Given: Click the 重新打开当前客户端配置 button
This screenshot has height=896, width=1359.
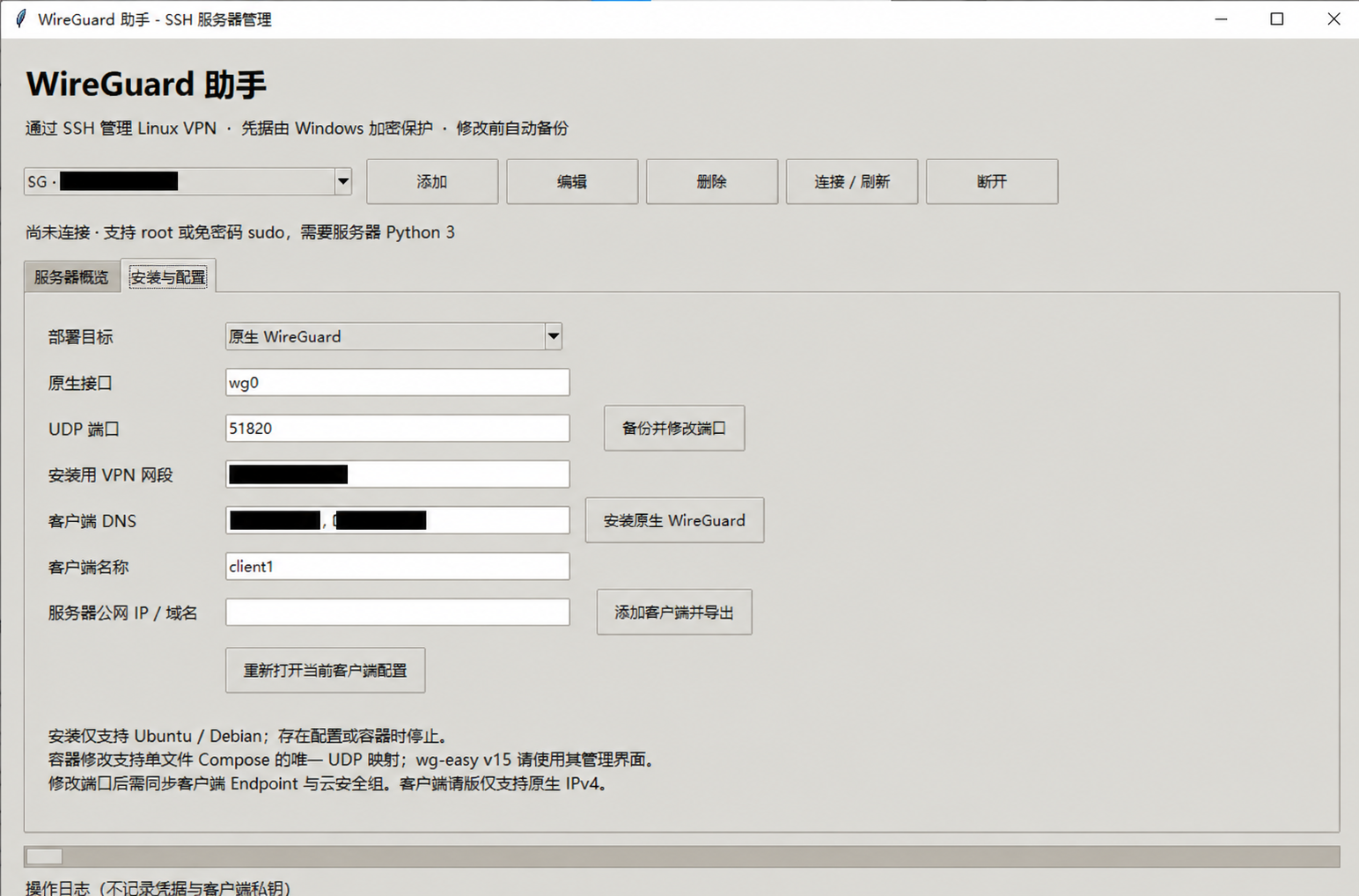Looking at the screenshot, I should [x=326, y=671].
